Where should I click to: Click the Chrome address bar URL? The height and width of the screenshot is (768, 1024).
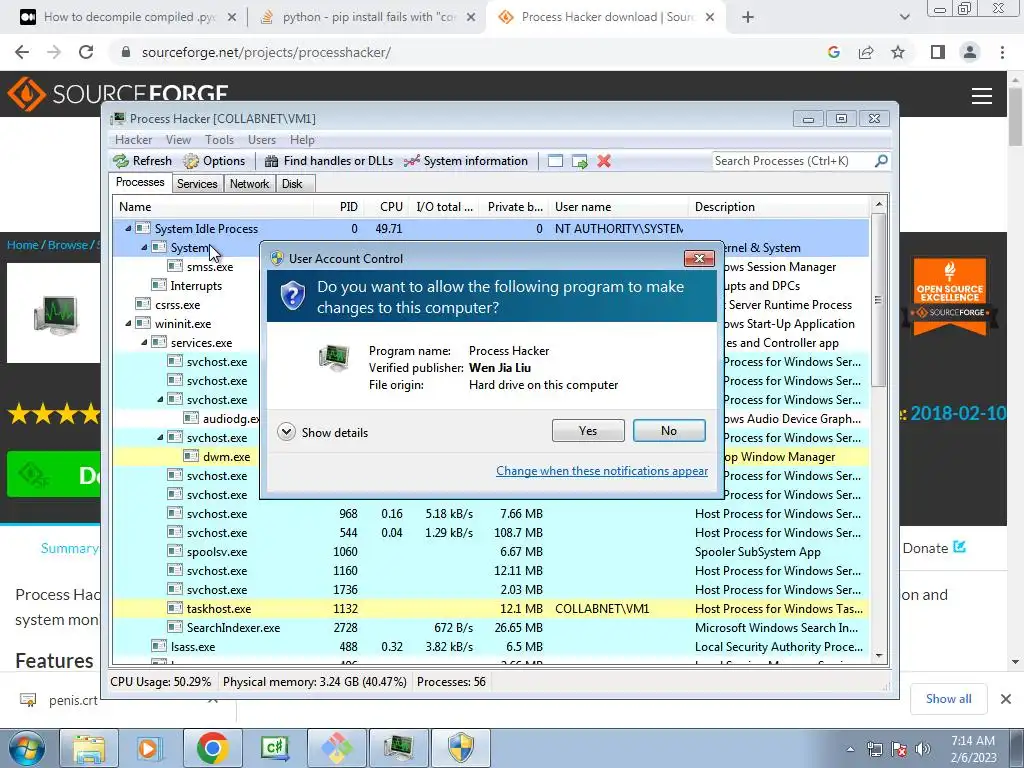266,52
